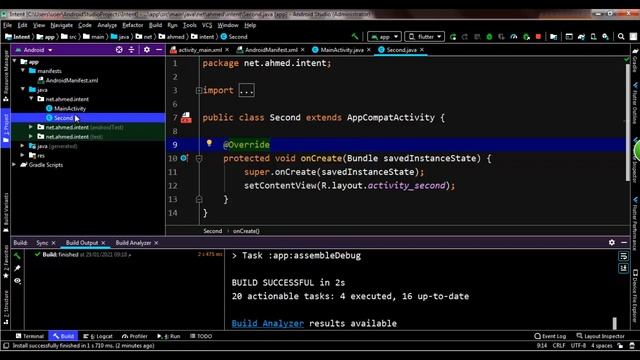The height and width of the screenshot is (360, 640).
Task: Click the red Stop button
Action: [538, 37]
